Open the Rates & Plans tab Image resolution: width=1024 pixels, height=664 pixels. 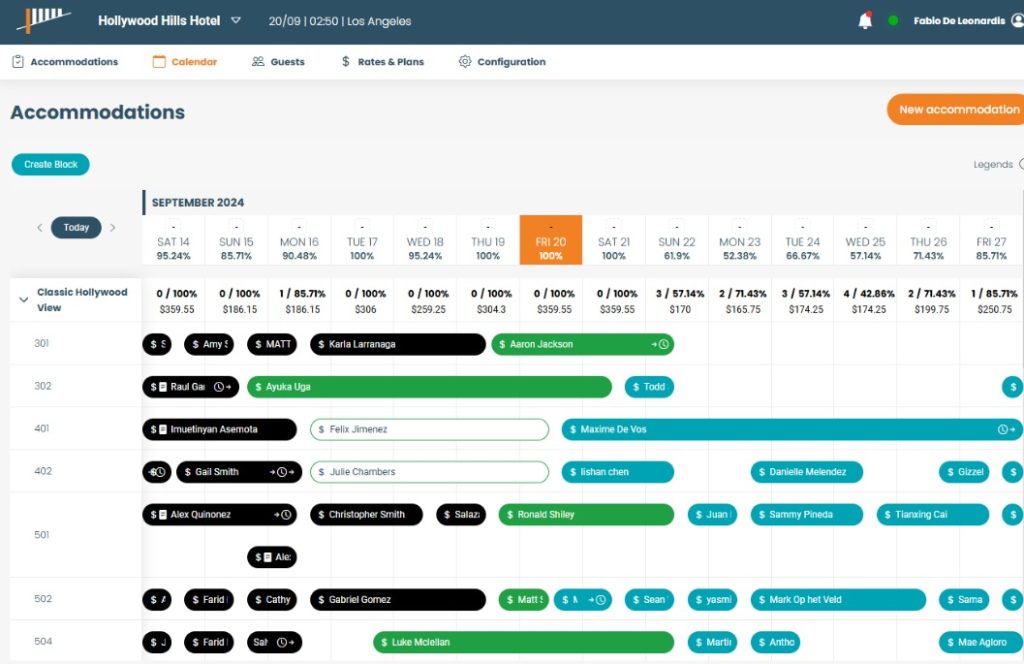click(382, 62)
